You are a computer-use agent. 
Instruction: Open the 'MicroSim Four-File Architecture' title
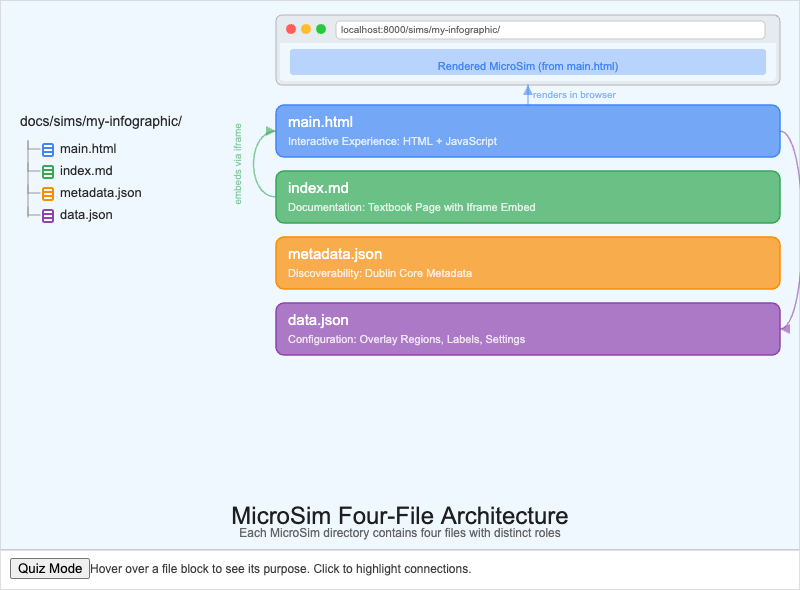[400, 517]
